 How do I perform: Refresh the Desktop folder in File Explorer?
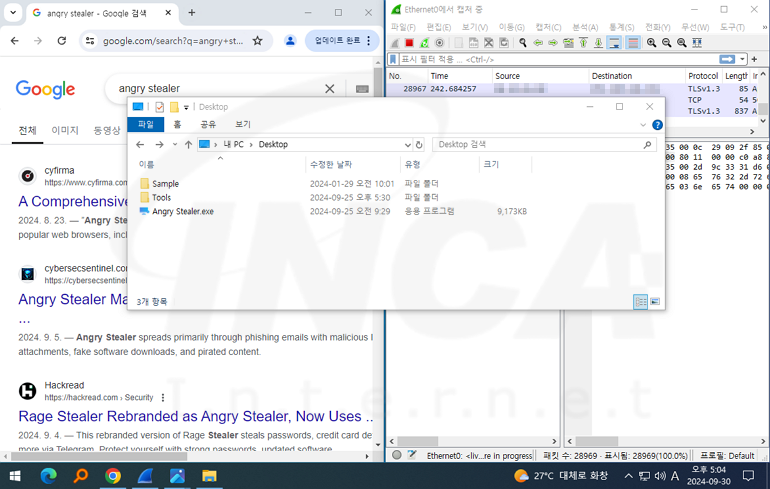coord(419,145)
